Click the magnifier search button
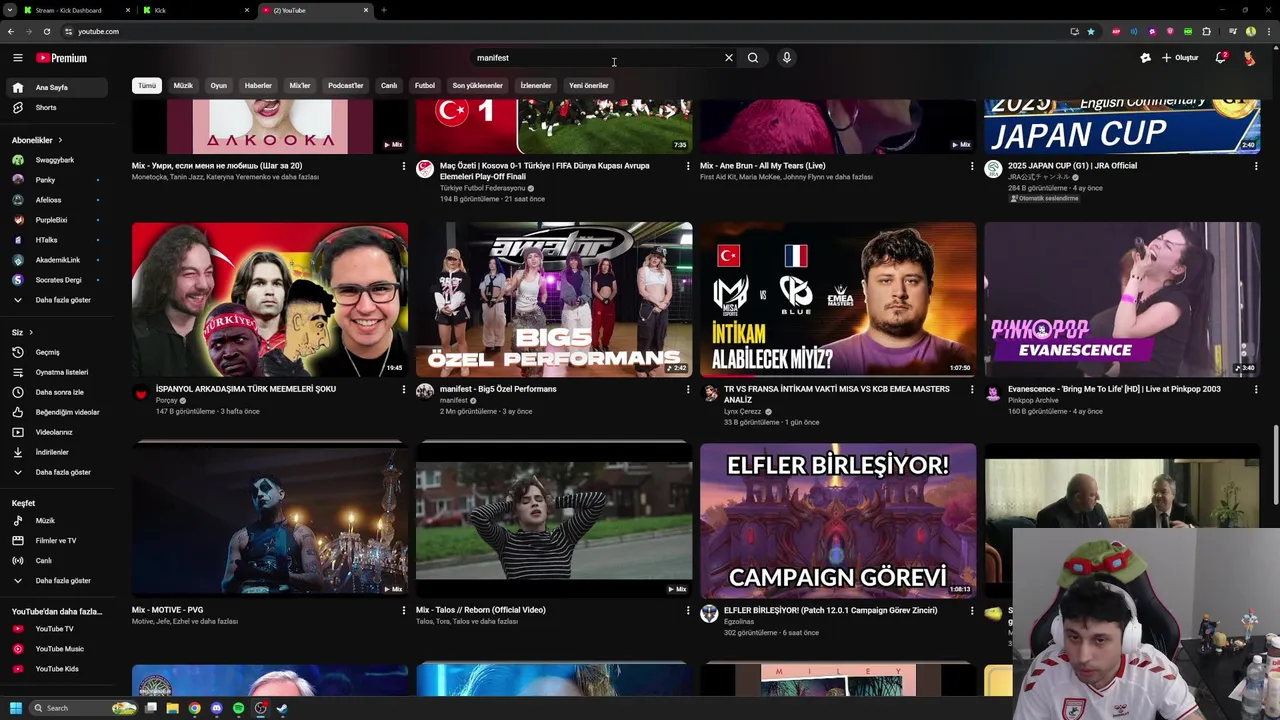1280x720 pixels. click(753, 58)
